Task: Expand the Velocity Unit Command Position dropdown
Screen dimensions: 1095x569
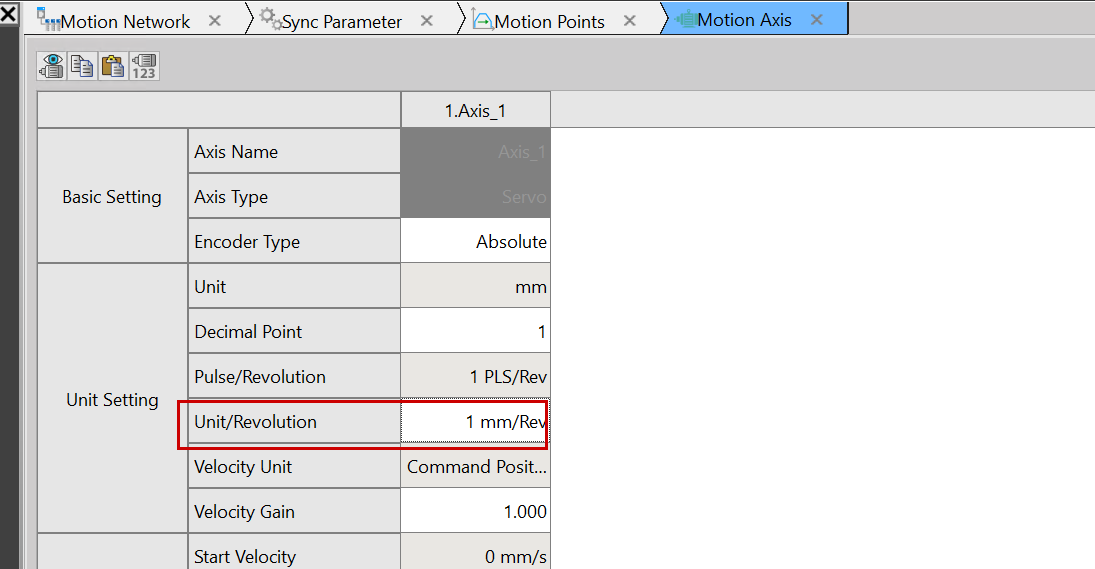Action: pyautogui.click(x=475, y=467)
